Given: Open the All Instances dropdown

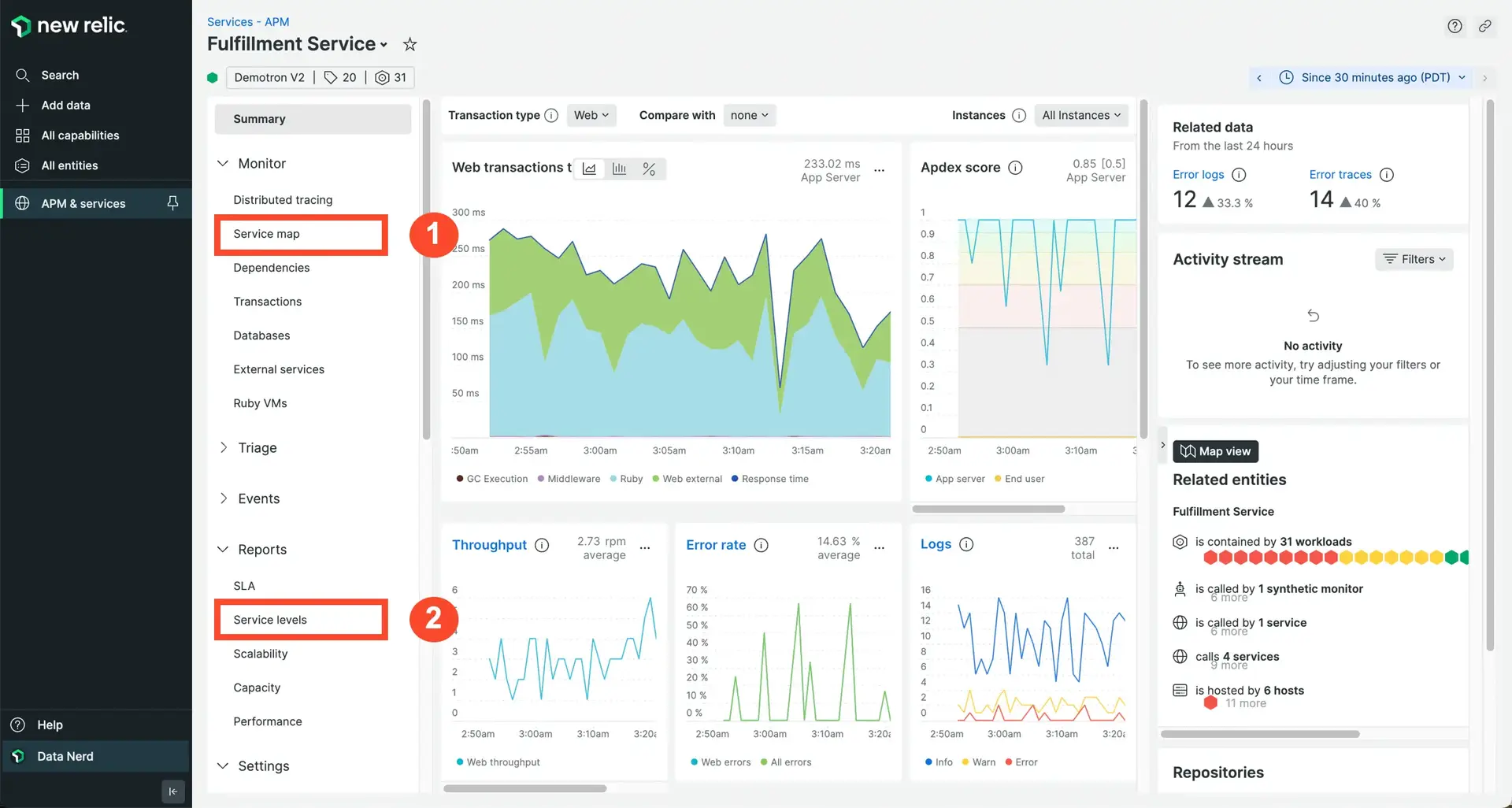Looking at the screenshot, I should click(x=1080, y=115).
